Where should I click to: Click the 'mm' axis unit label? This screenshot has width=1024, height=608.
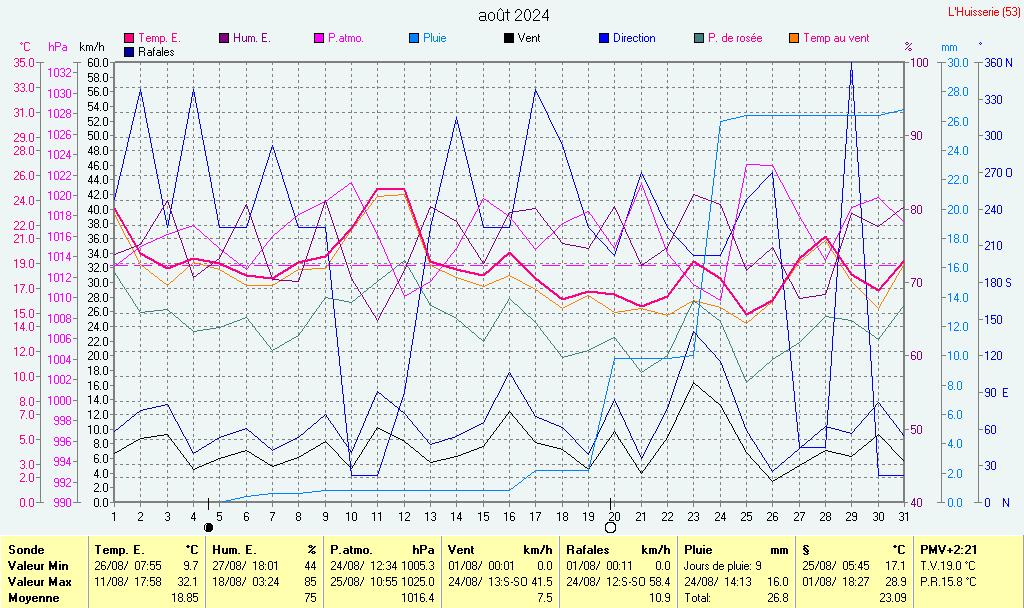pyautogui.click(x=950, y=48)
